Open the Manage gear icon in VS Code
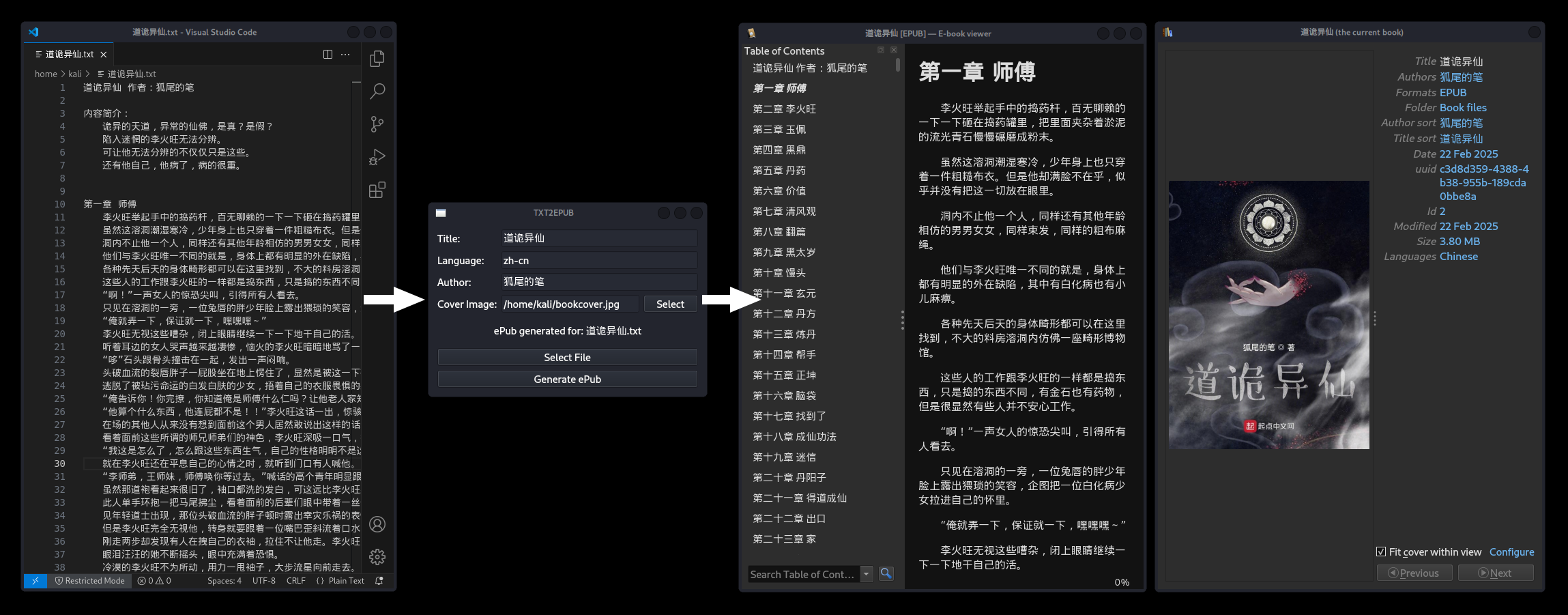Viewport: 1568px width, 615px height. [377, 557]
